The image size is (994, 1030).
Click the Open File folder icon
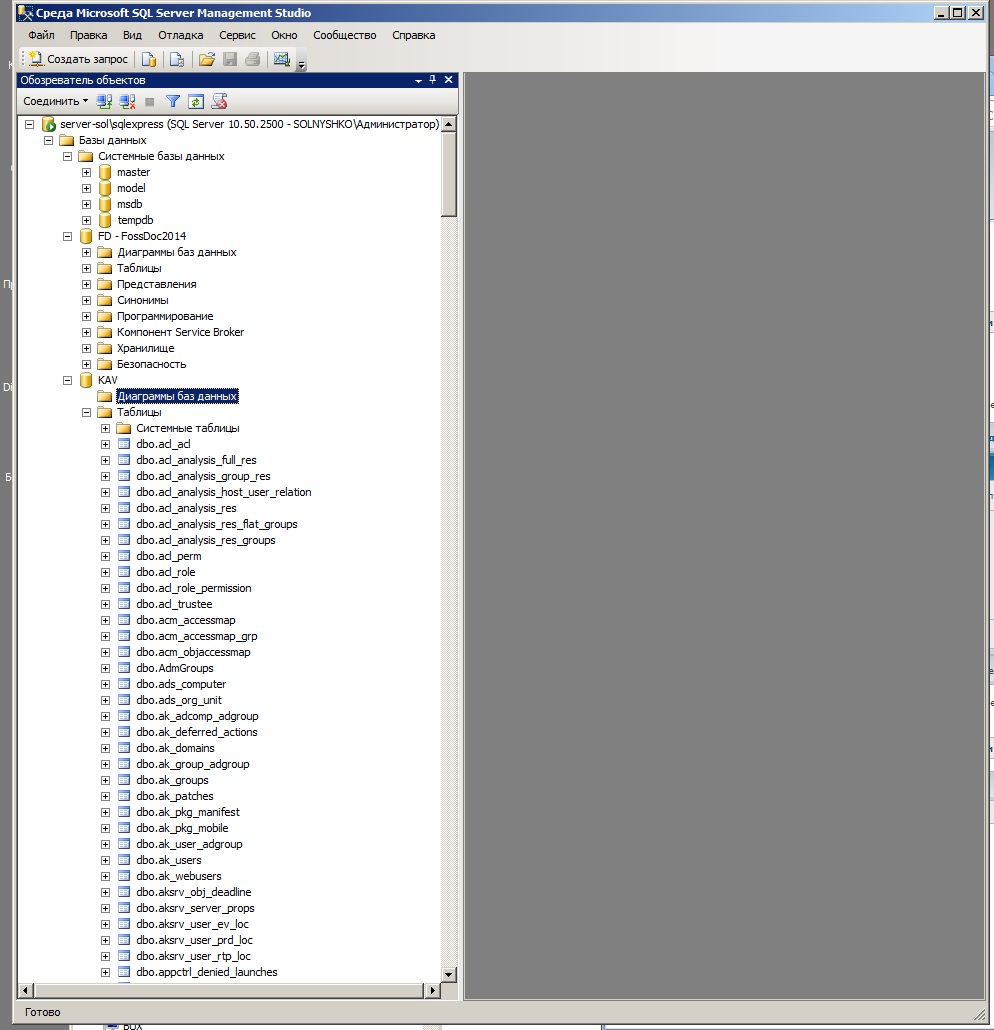click(207, 59)
